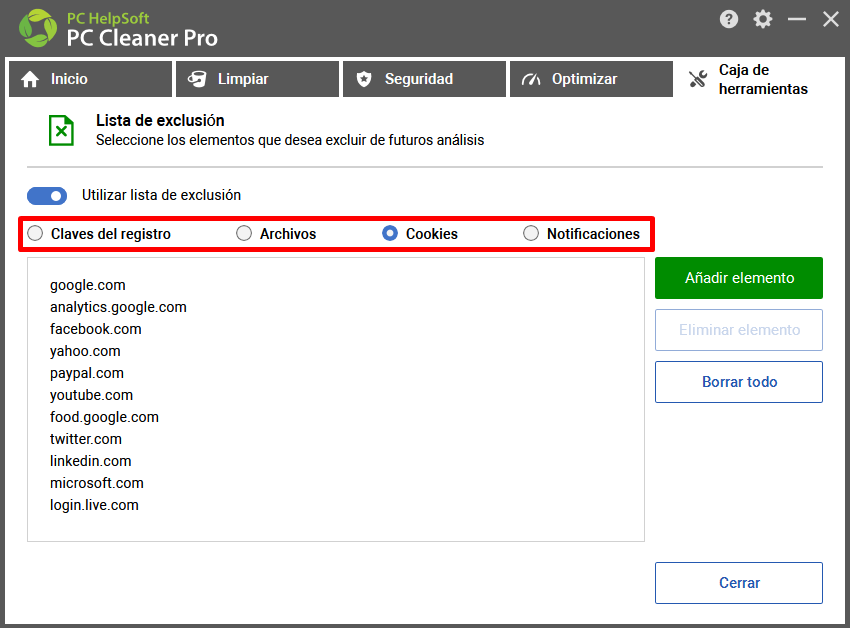Screen dimensions: 850x628
Task: Select analytics.google.com in the list
Action: click(x=118, y=307)
